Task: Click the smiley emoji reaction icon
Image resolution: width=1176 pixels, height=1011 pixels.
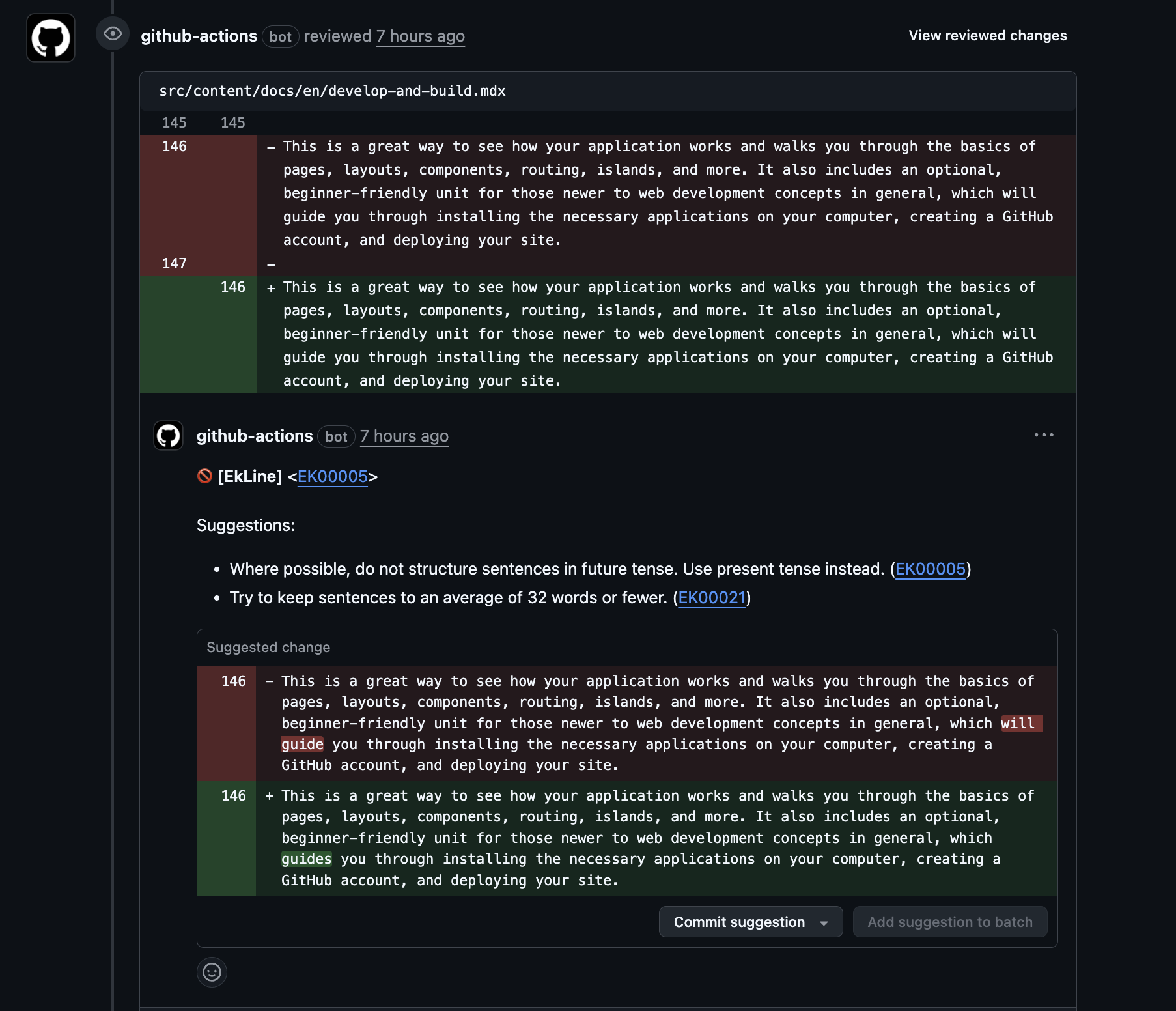Action: click(x=212, y=972)
